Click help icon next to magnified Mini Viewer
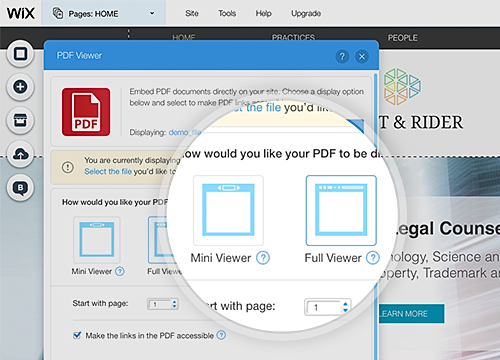Screen dimensions: 500x360 click(x=263, y=258)
